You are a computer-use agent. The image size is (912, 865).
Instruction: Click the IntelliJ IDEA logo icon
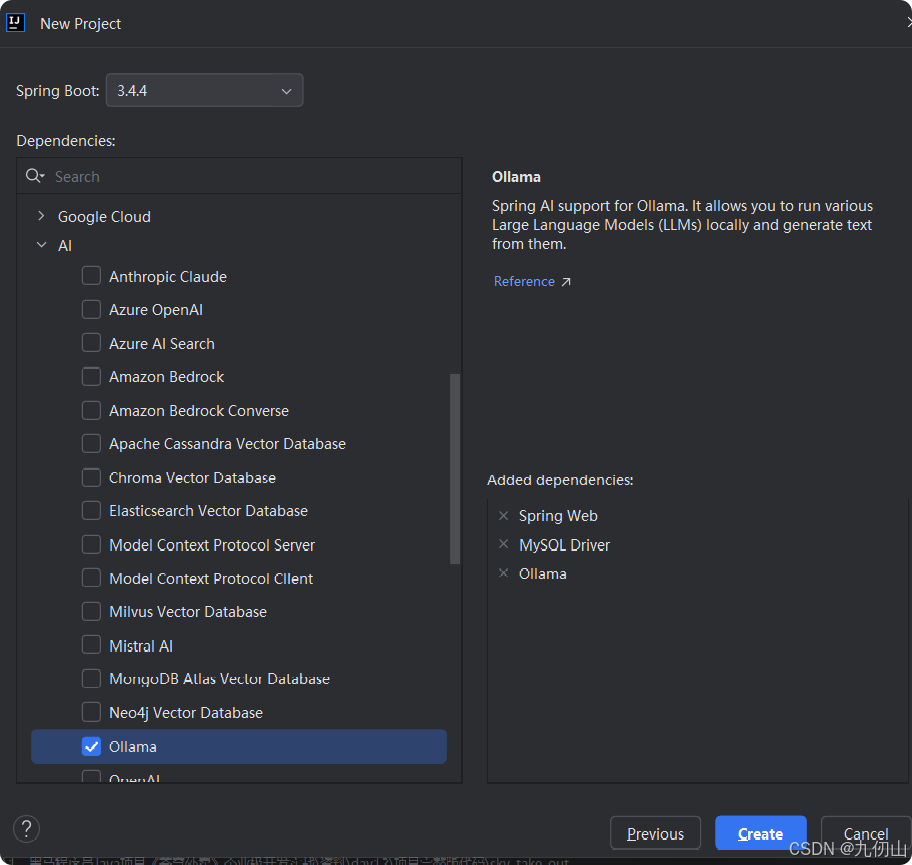pyautogui.click(x=15, y=23)
